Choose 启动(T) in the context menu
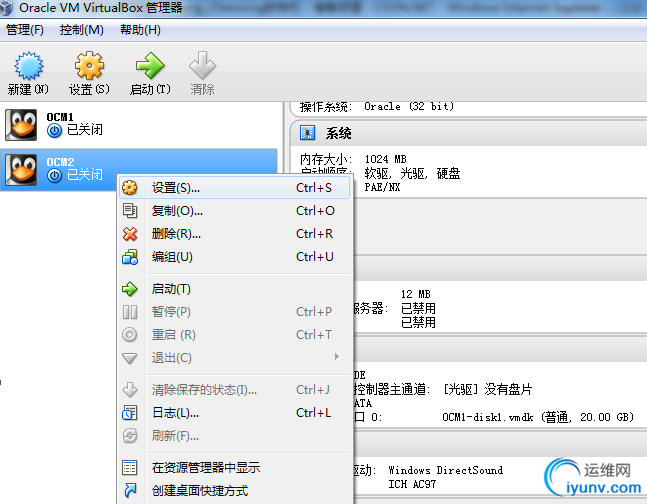This screenshot has width=647, height=504. coord(234,289)
